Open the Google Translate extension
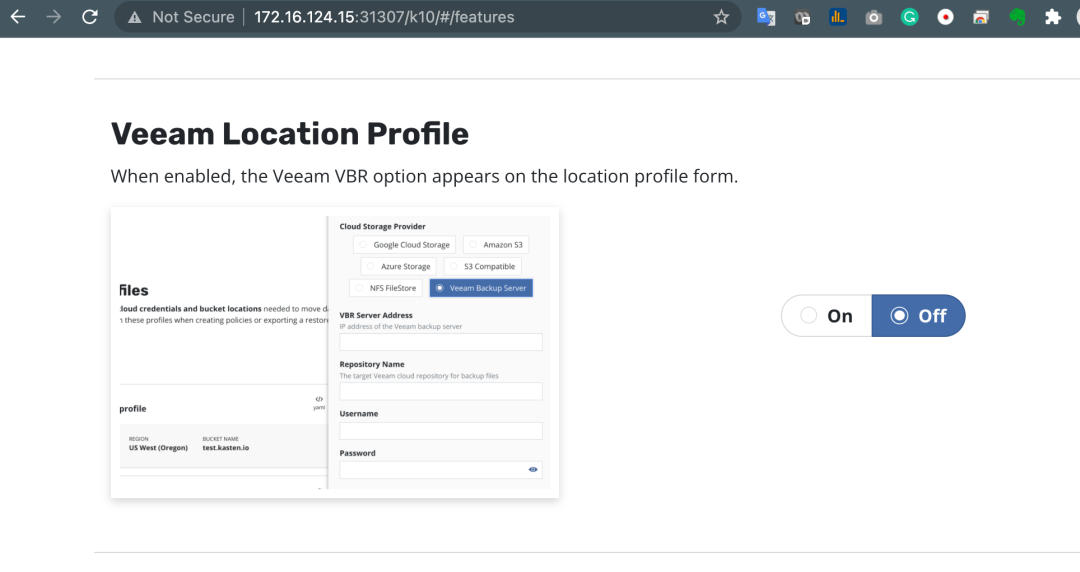Image resolution: width=1080 pixels, height=572 pixels. 766,17
